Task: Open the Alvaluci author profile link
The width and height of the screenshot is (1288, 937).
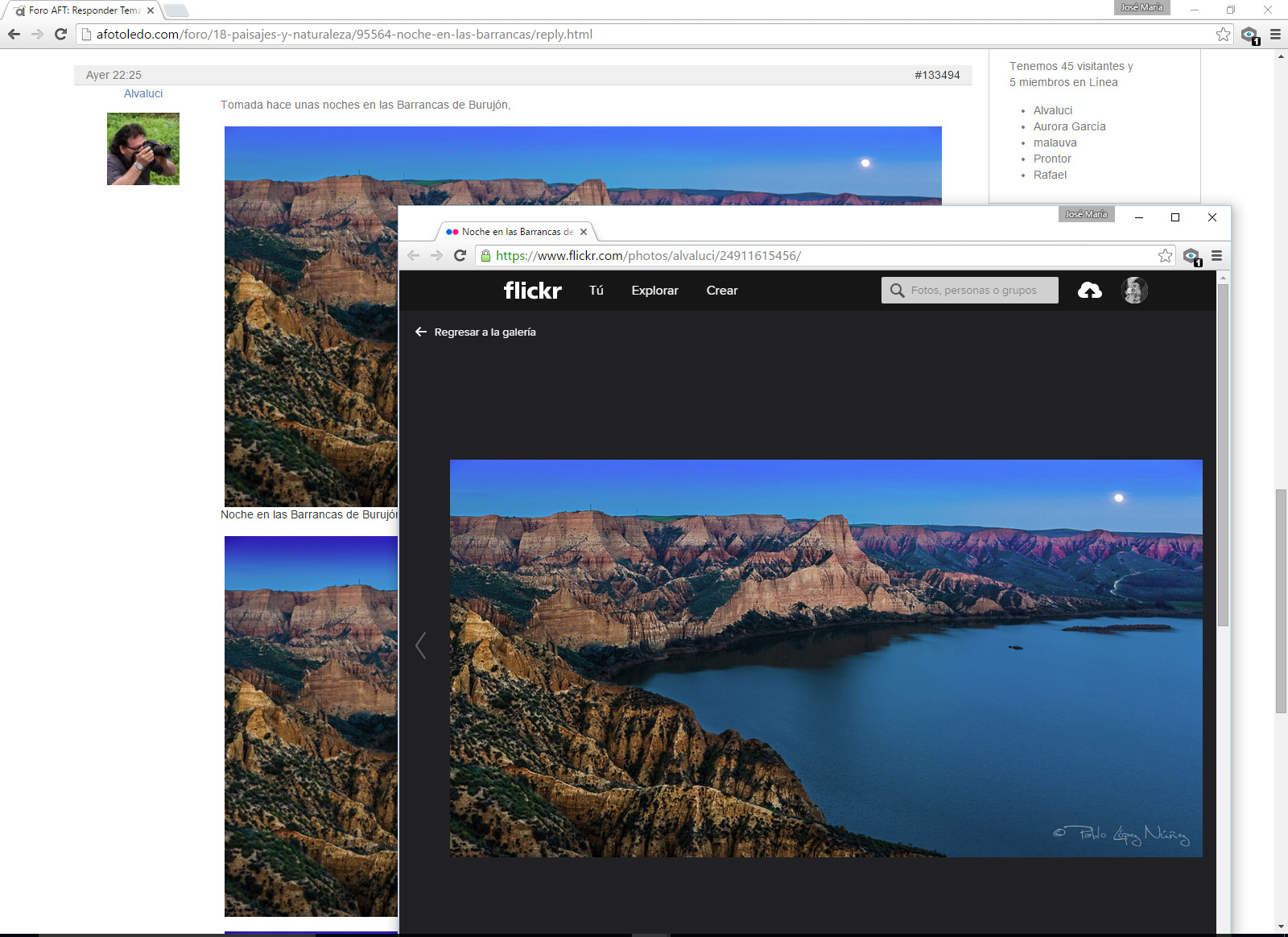Action: (143, 94)
